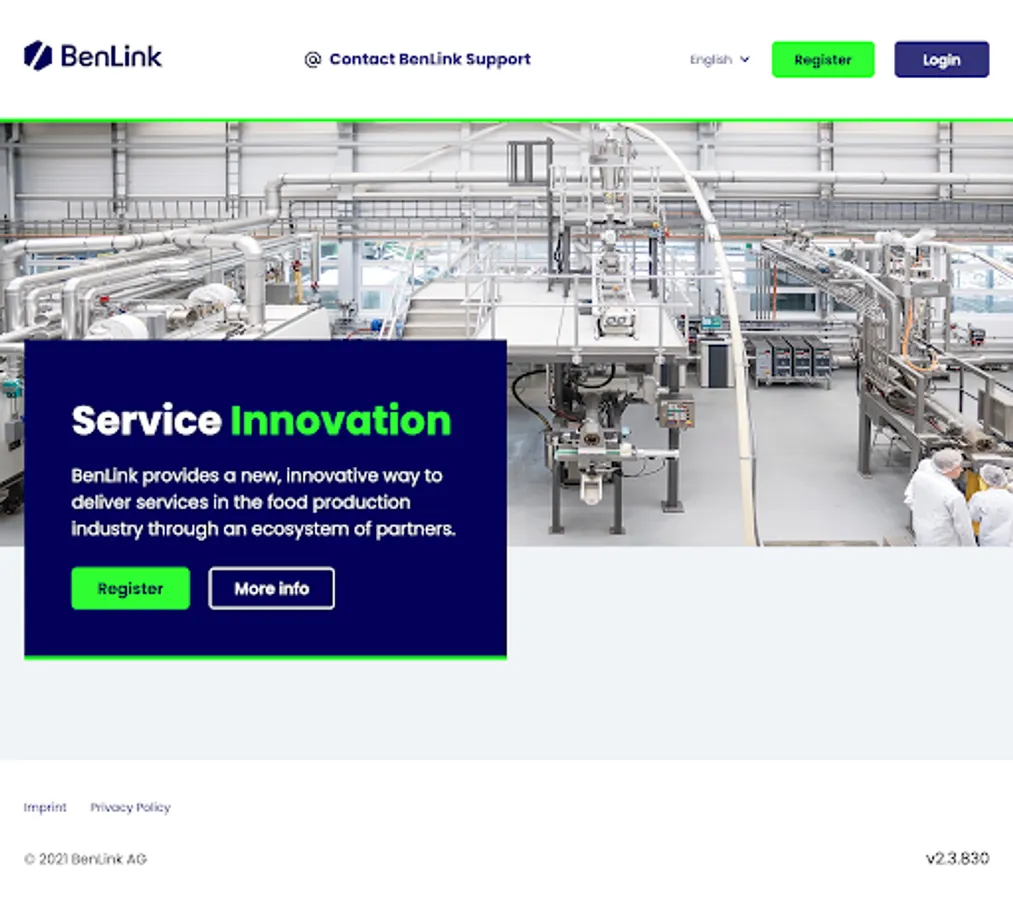1013x900 pixels.
Task: Click the BenLink description paragraph text
Action: (x=264, y=502)
